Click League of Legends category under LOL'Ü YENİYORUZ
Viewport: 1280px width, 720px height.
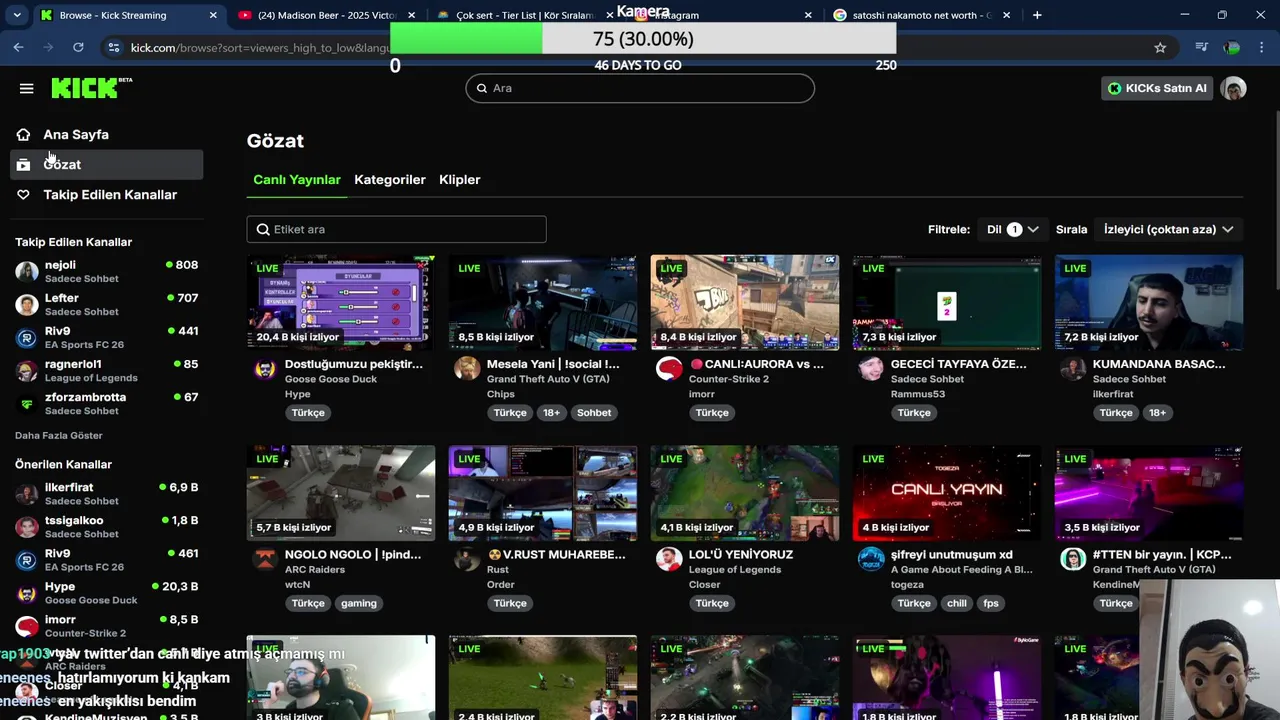[734, 570]
